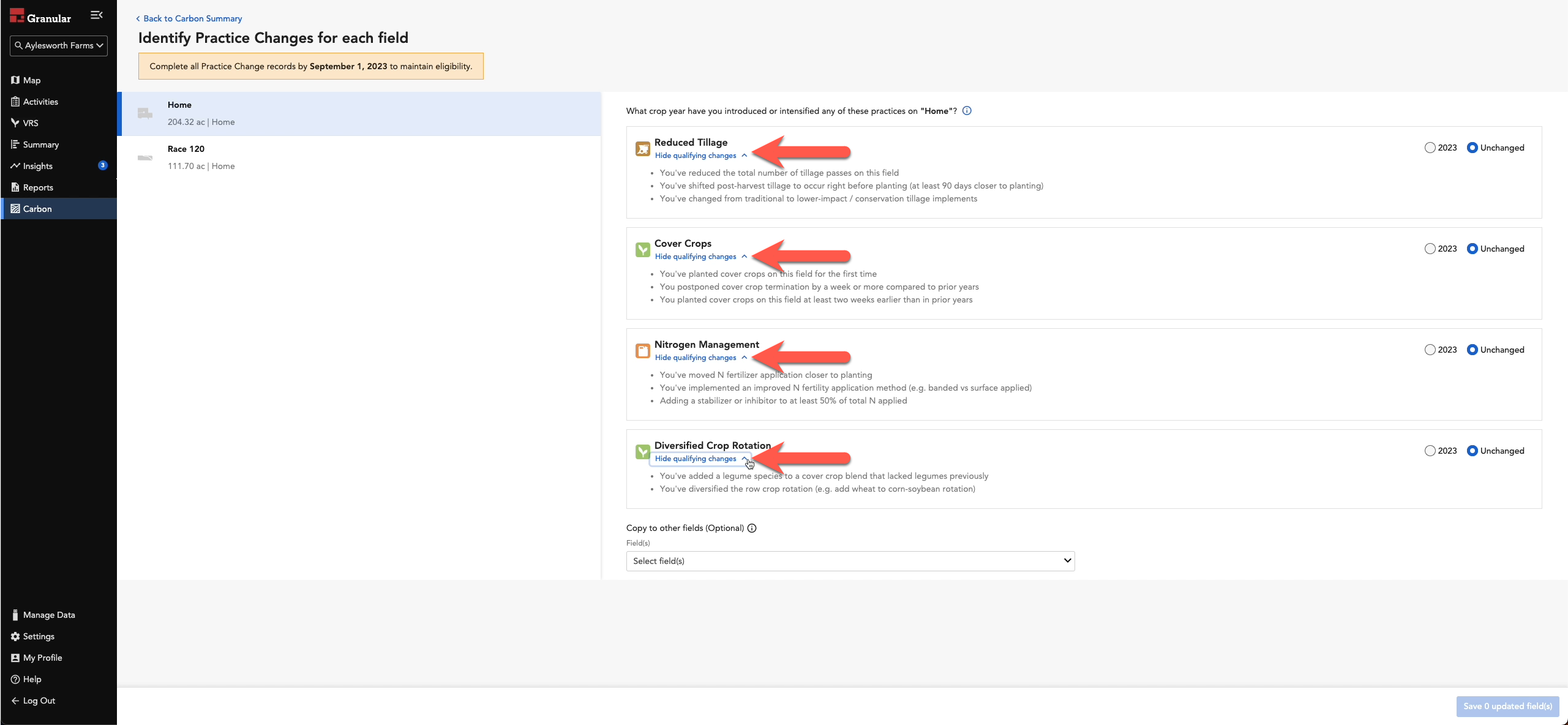Click the Activities clipboard icon

[x=15, y=101]
